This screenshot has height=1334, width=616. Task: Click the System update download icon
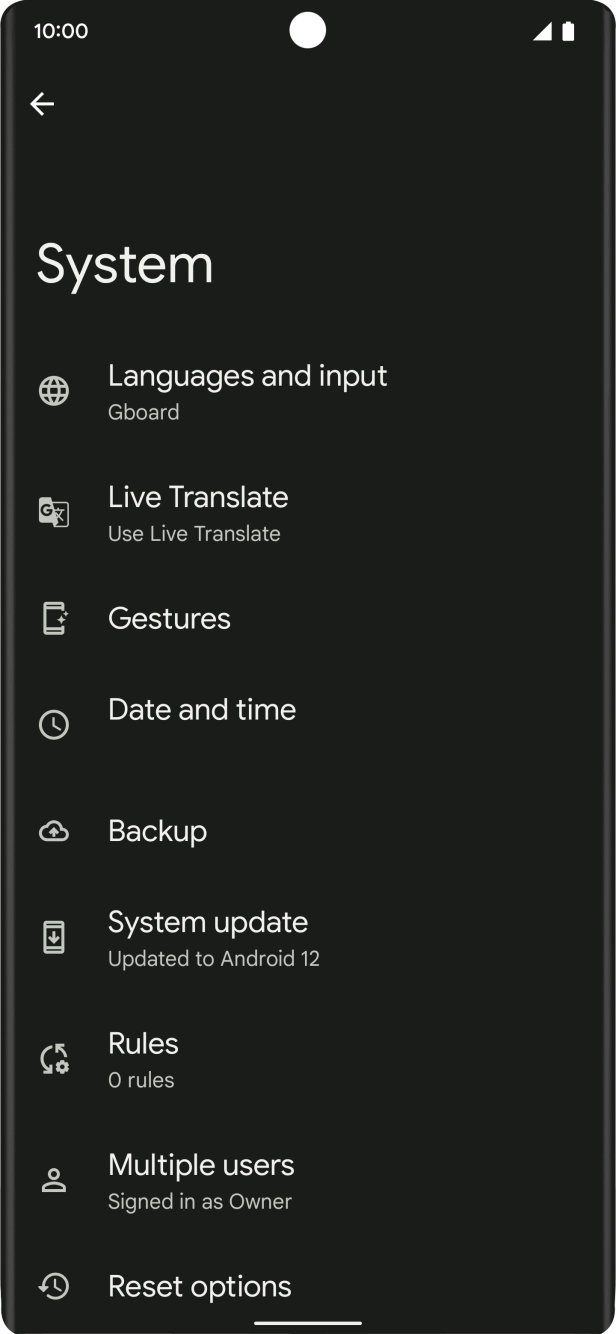pyautogui.click(x=53, y=937)
